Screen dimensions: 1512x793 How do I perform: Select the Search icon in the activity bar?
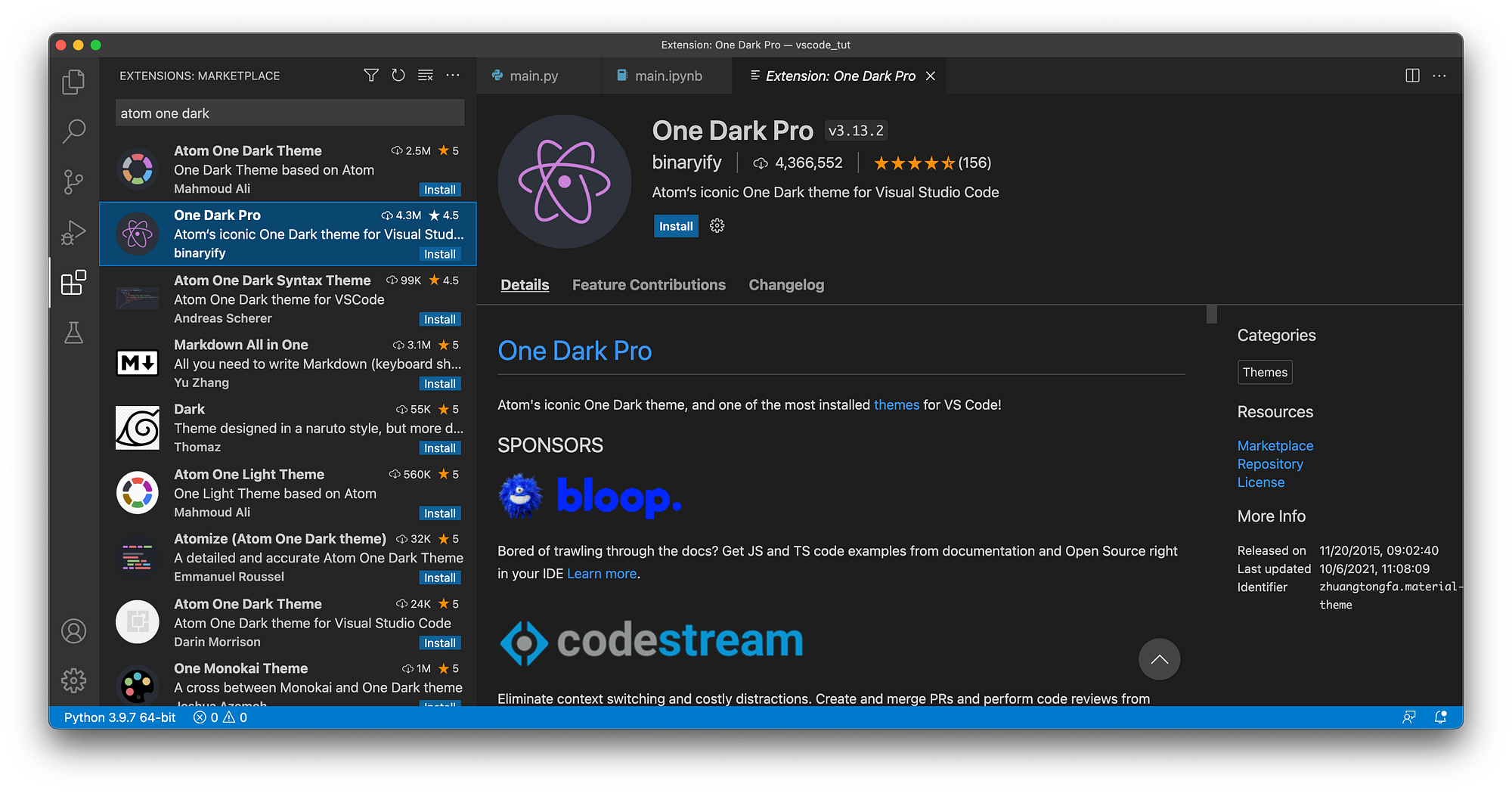pos(73,131)
